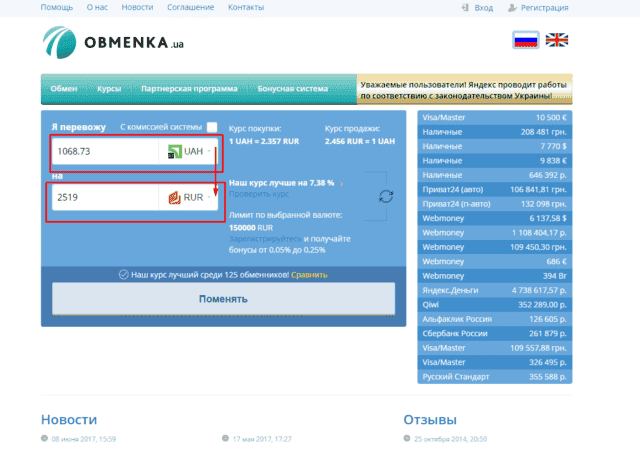640x452 pixels.
Task: Click news date 17 мая 2017, 17:27
Action: tap(262, 439)
